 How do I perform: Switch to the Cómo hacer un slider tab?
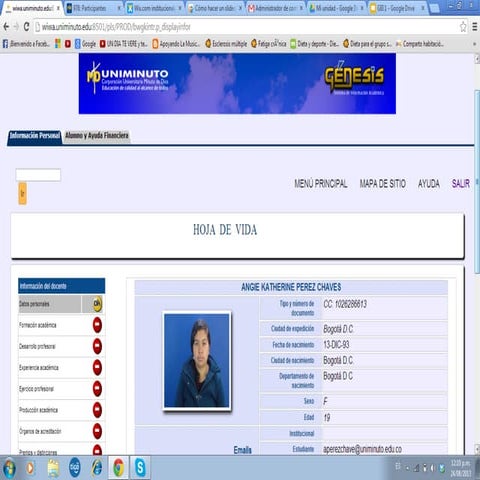pos(215,8)
